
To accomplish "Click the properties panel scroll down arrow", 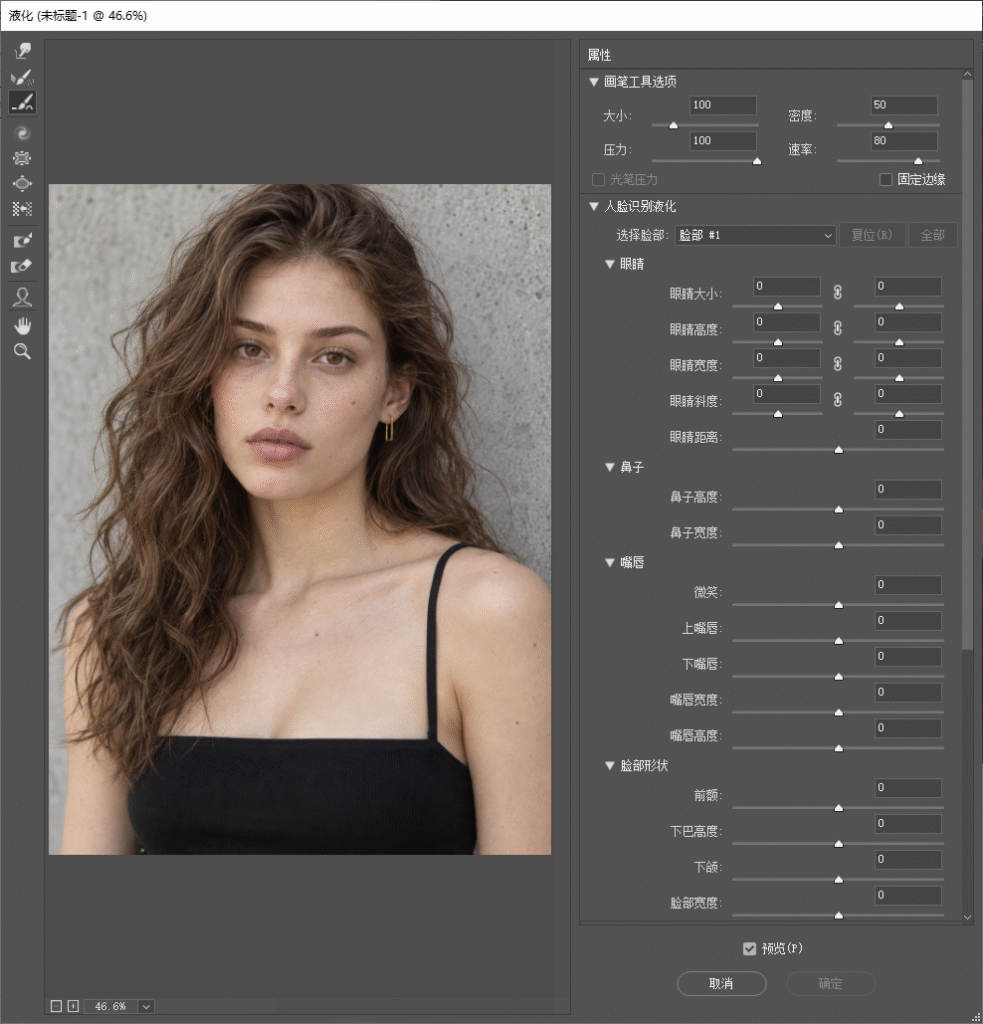I will click(x=967, y=917).
